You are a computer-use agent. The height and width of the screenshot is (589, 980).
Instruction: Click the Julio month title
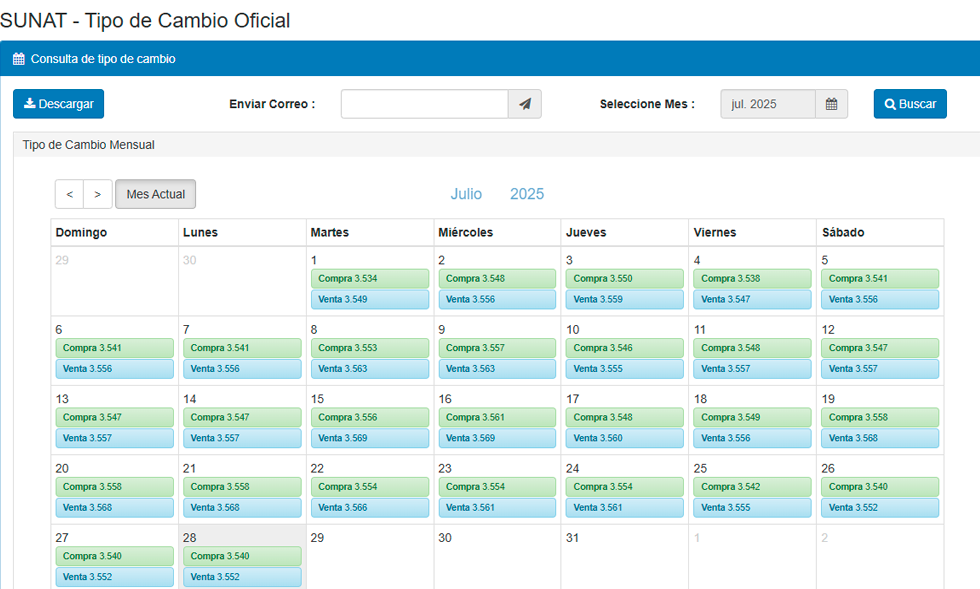(x=466, y=194)
